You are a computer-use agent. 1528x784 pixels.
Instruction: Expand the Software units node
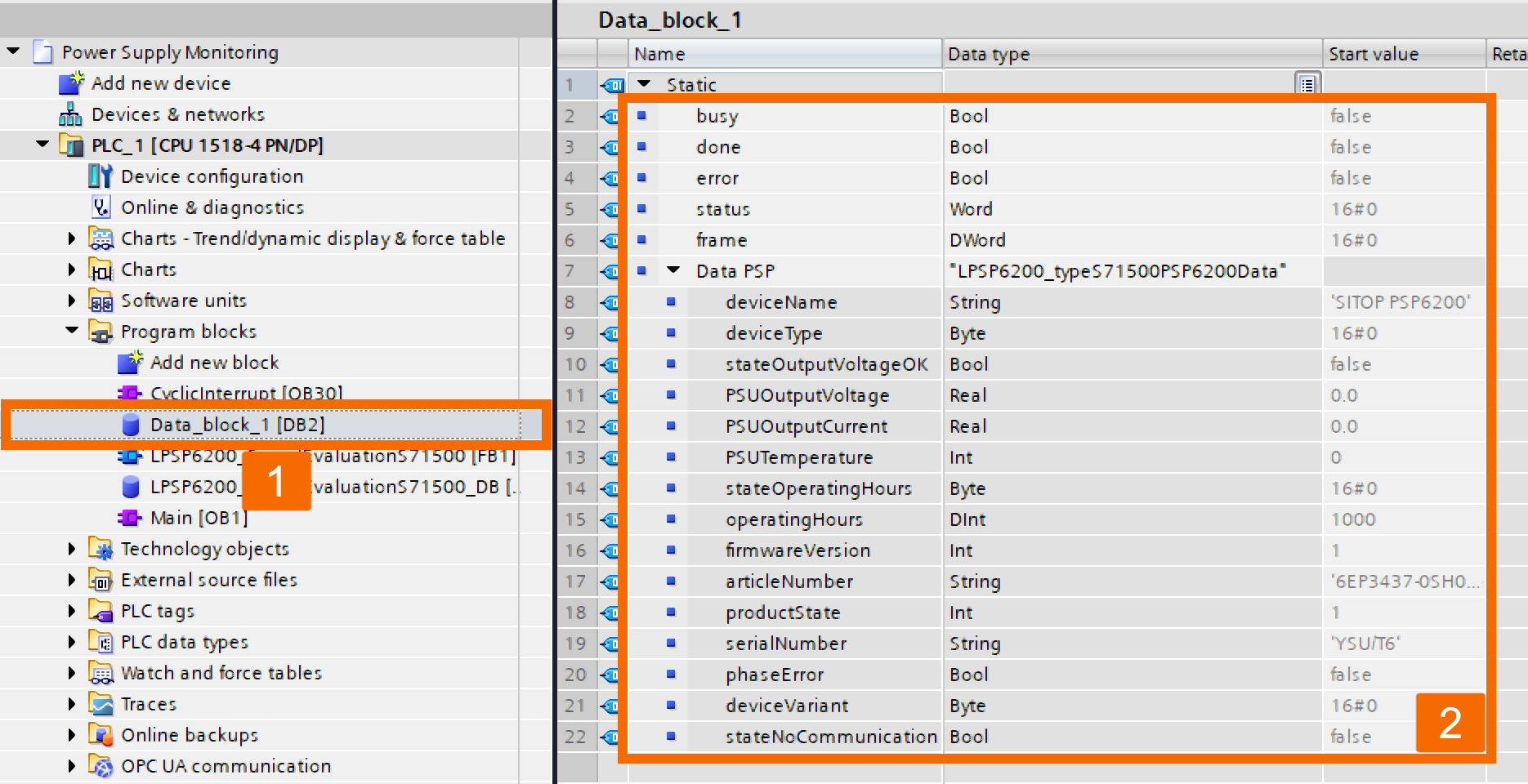coord(72,301)
